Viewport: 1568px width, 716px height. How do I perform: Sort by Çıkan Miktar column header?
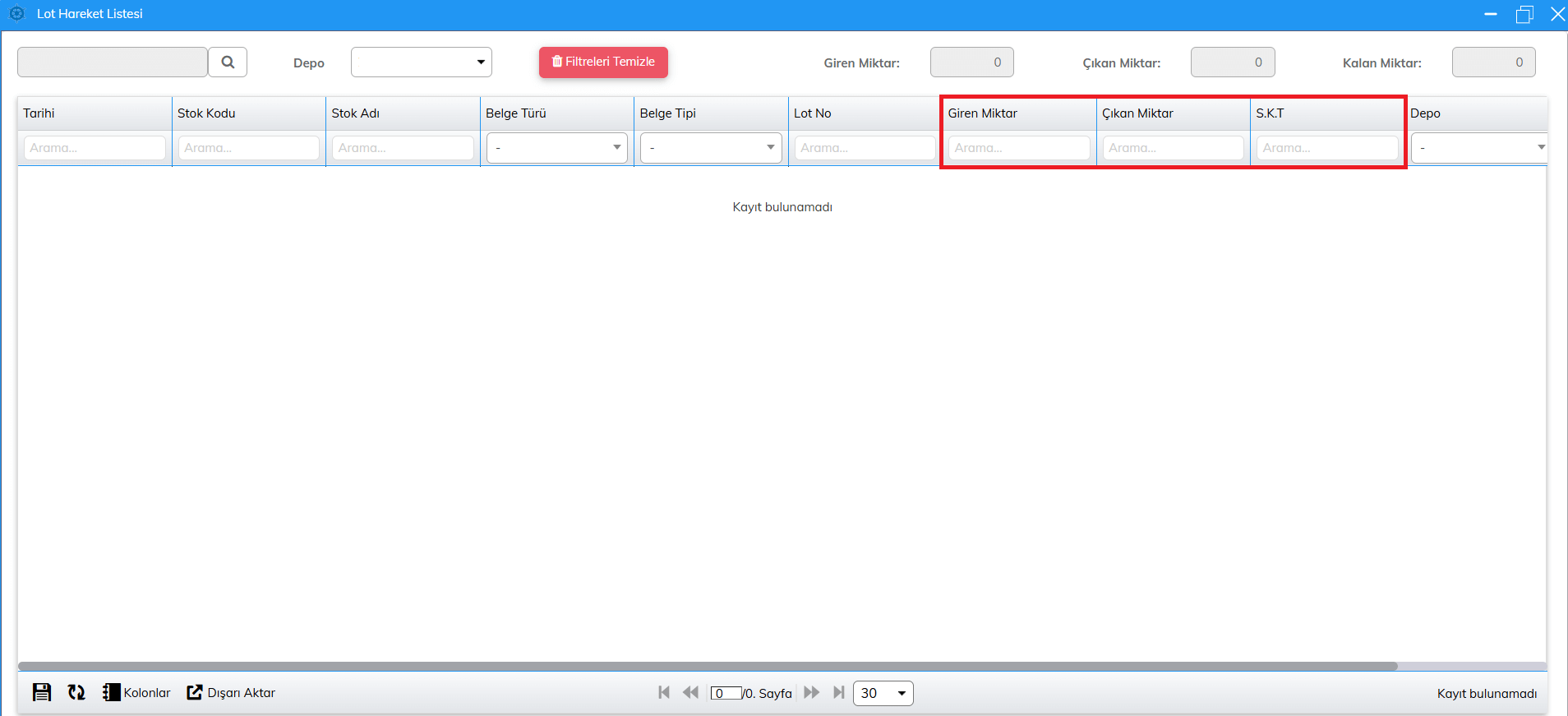pos(1174,113)
